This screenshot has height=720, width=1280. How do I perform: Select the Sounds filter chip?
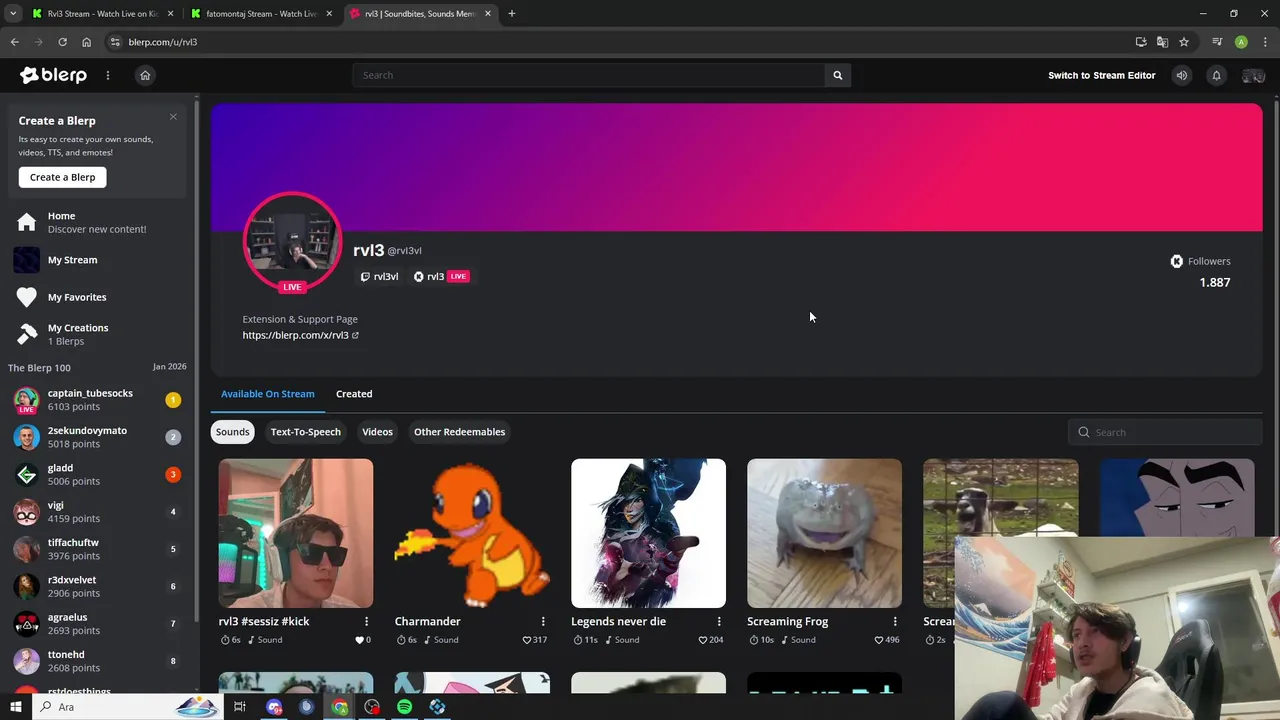point(232,432)
